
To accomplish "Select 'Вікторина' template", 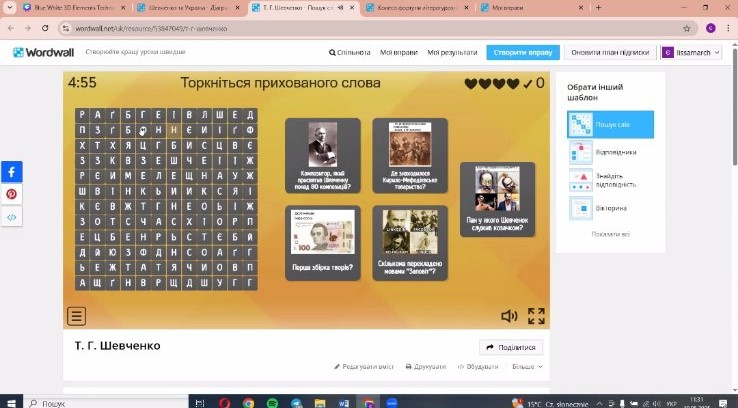I will 610,208.
